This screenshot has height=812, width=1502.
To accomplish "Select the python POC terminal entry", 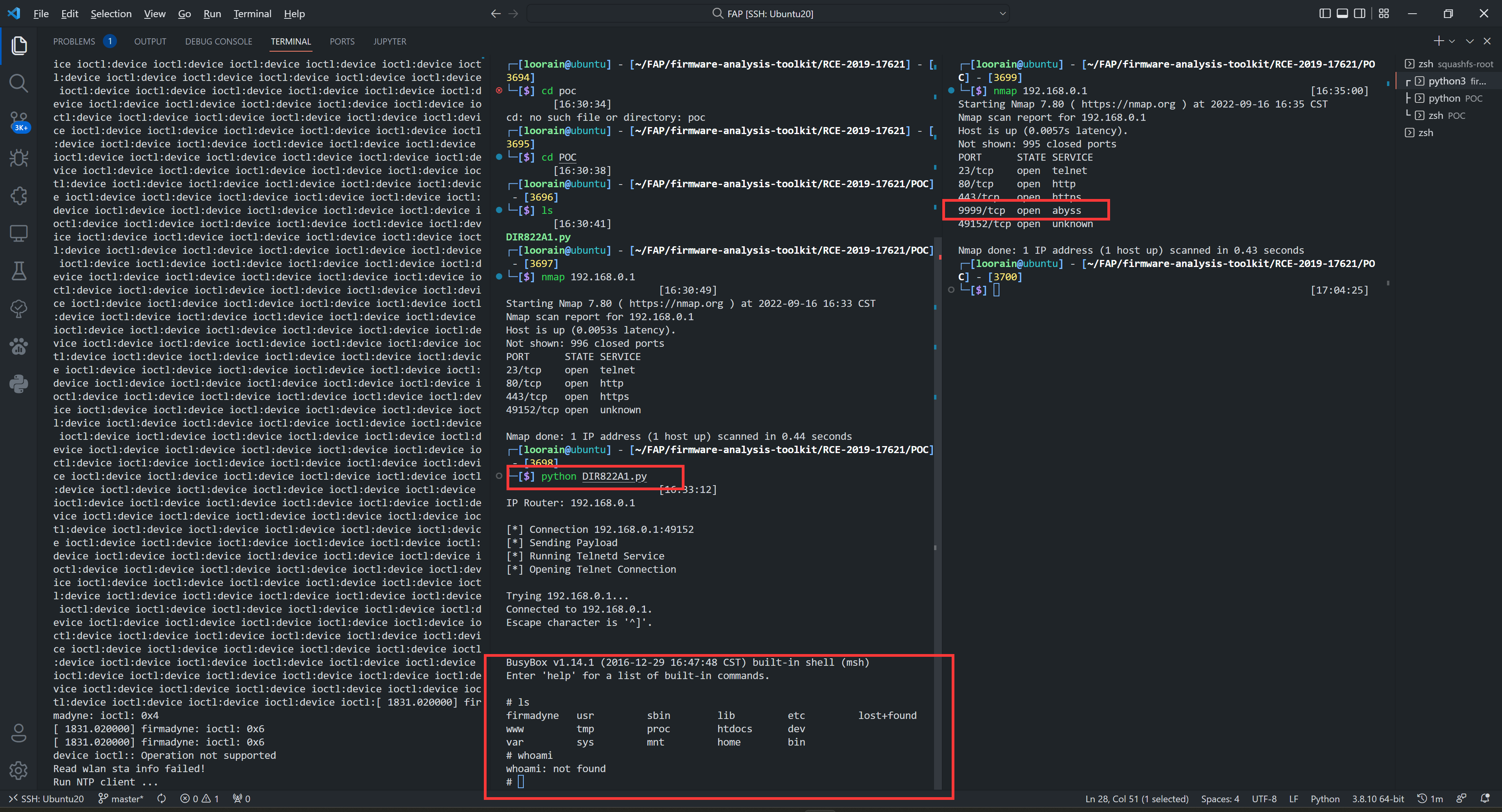I will 1449,99.
